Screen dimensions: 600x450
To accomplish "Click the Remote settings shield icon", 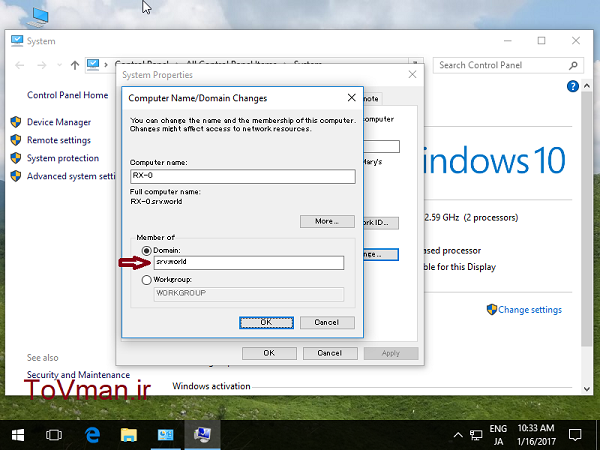I will pyautogui.click(x=16, y=140).
